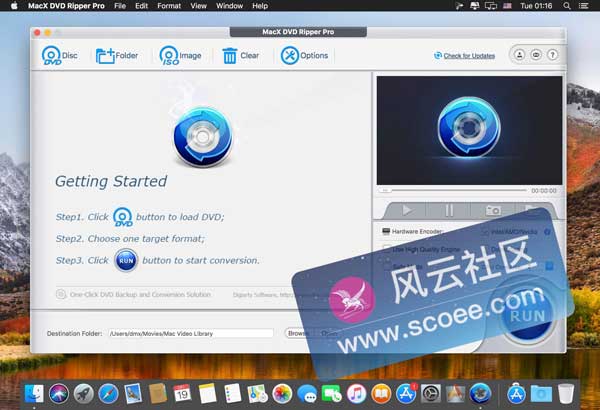The image size is (600, 410).
Task: Click the large RUN button
Action: tap(528, 316)
